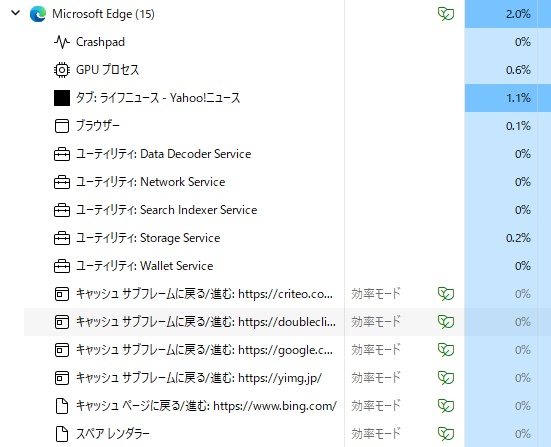Image resolution: width=551 pixels, height=447 pixels.
Task: Select the 1.1% CPU value
Action: click(x=518, y=98)
